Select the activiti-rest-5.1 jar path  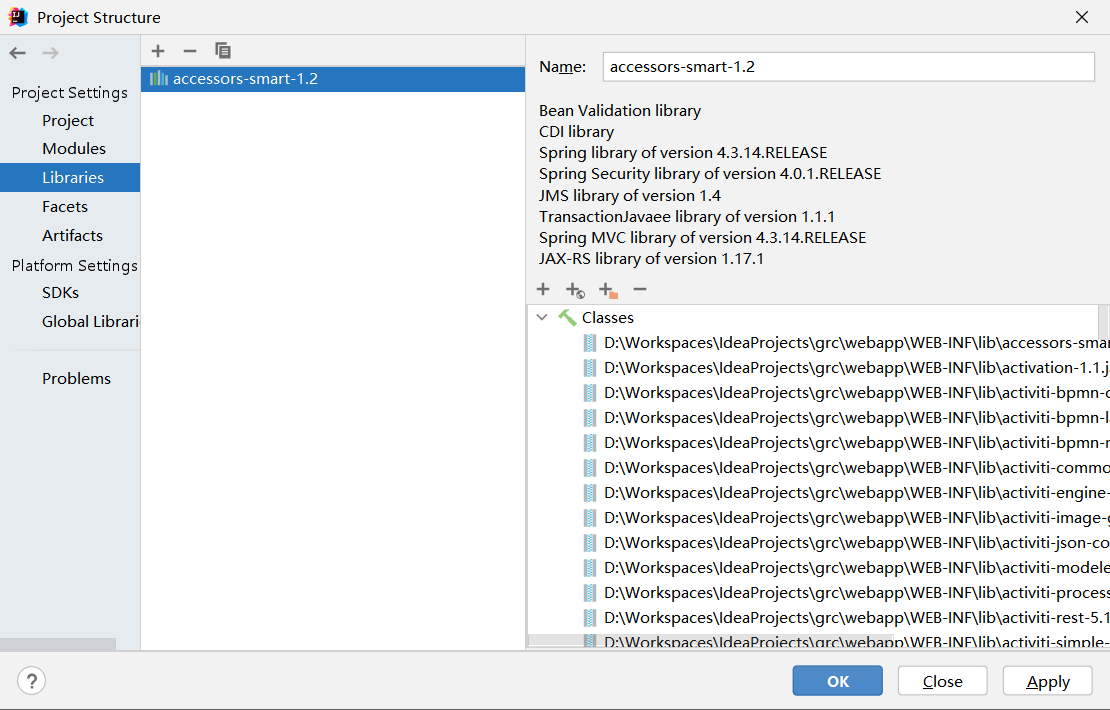[x=856, y=618]
